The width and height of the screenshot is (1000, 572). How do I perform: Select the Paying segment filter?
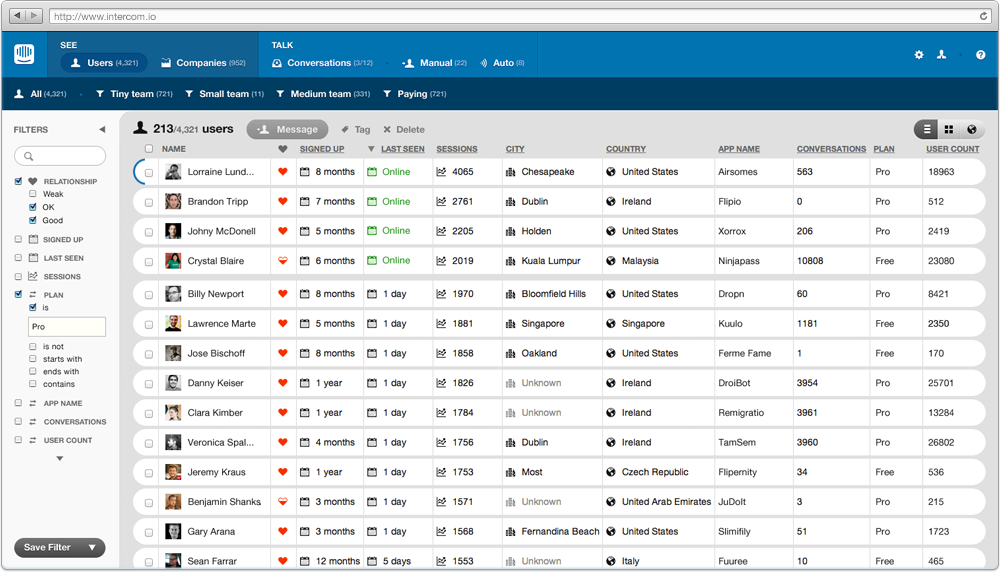pos(412,94)
